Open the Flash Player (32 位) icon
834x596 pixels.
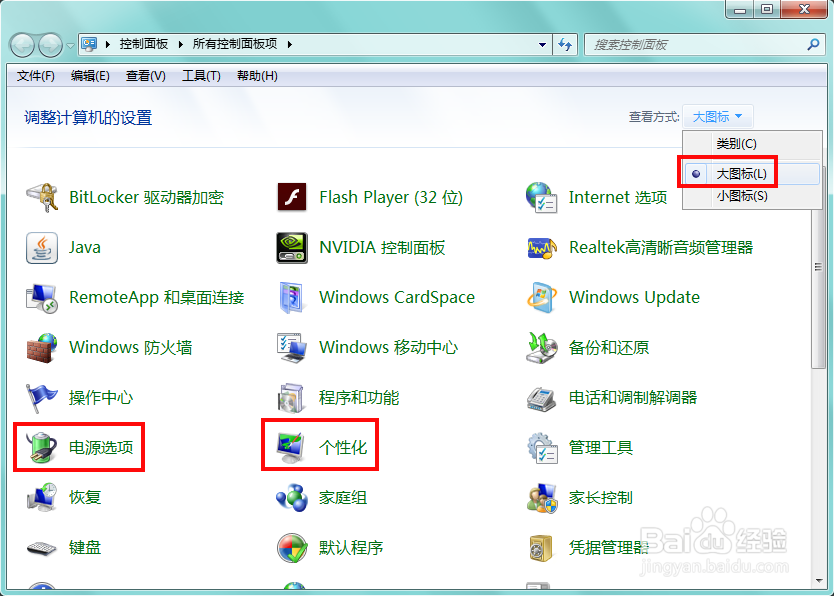pyautogui.click(x=291, y=197)
